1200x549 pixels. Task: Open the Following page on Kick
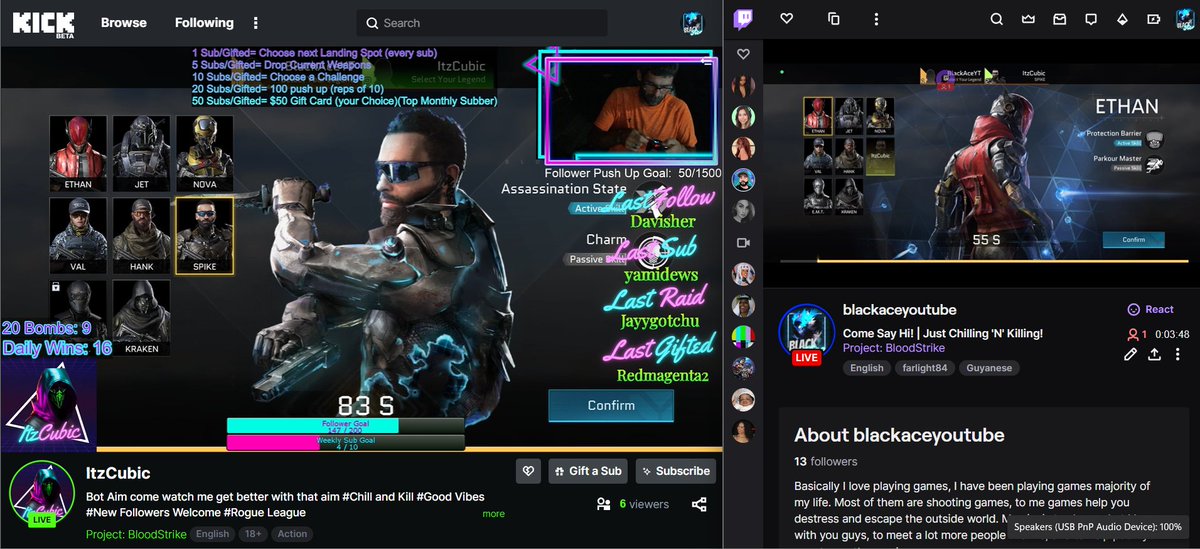pyautogui.click(x=204, y=22)
